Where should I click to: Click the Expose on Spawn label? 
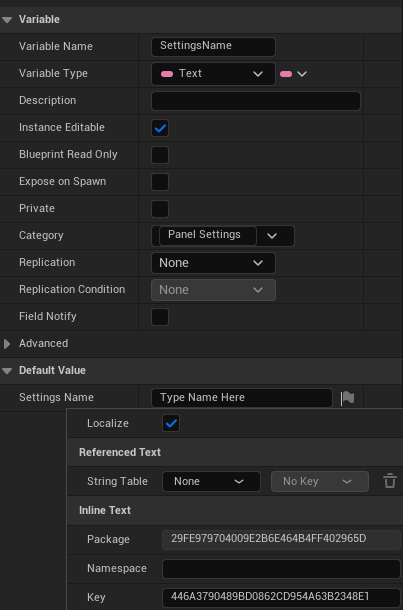tap(63, 182)
